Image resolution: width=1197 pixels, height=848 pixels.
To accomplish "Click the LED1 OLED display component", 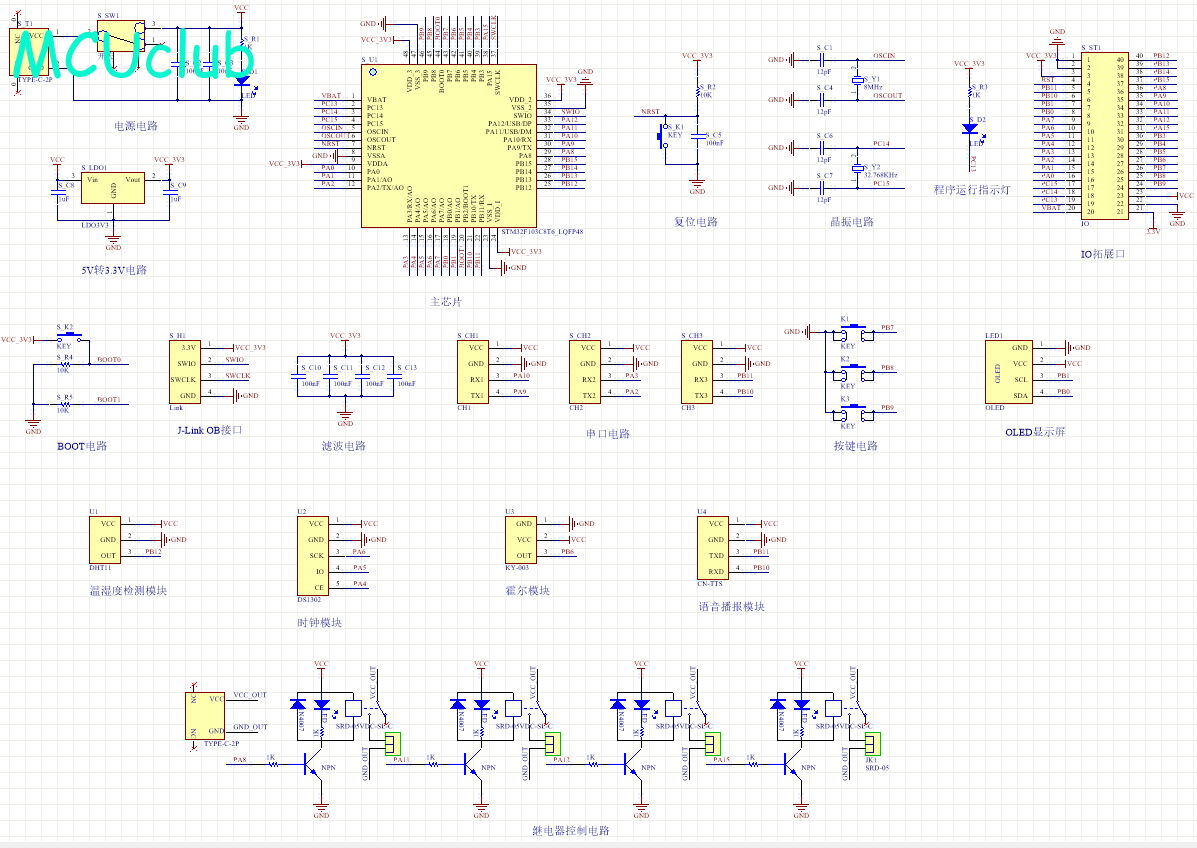I will (1008, 372).
